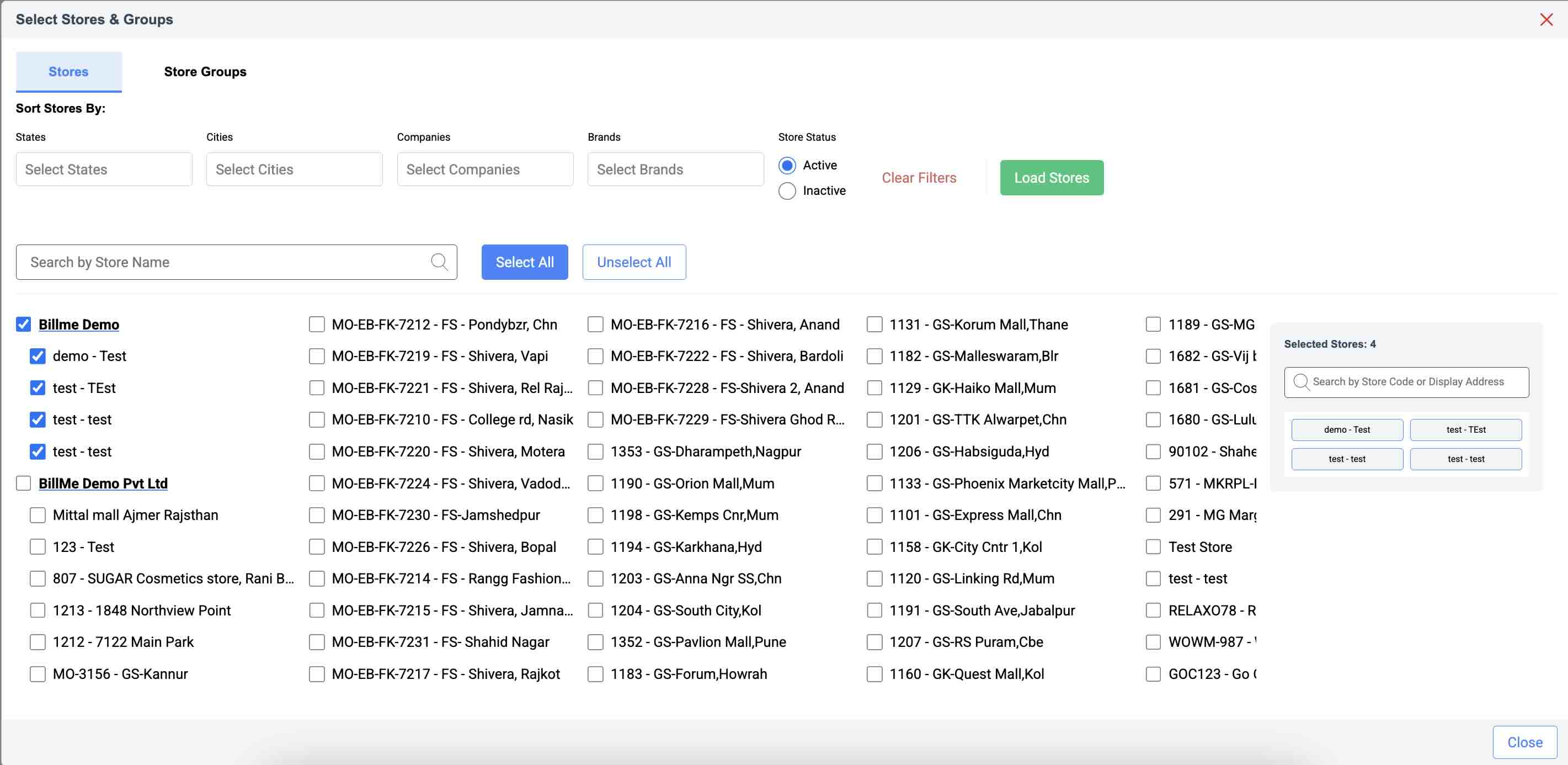Open the Select Companies dropdown

pyautogui.click(x=485, y=169)
